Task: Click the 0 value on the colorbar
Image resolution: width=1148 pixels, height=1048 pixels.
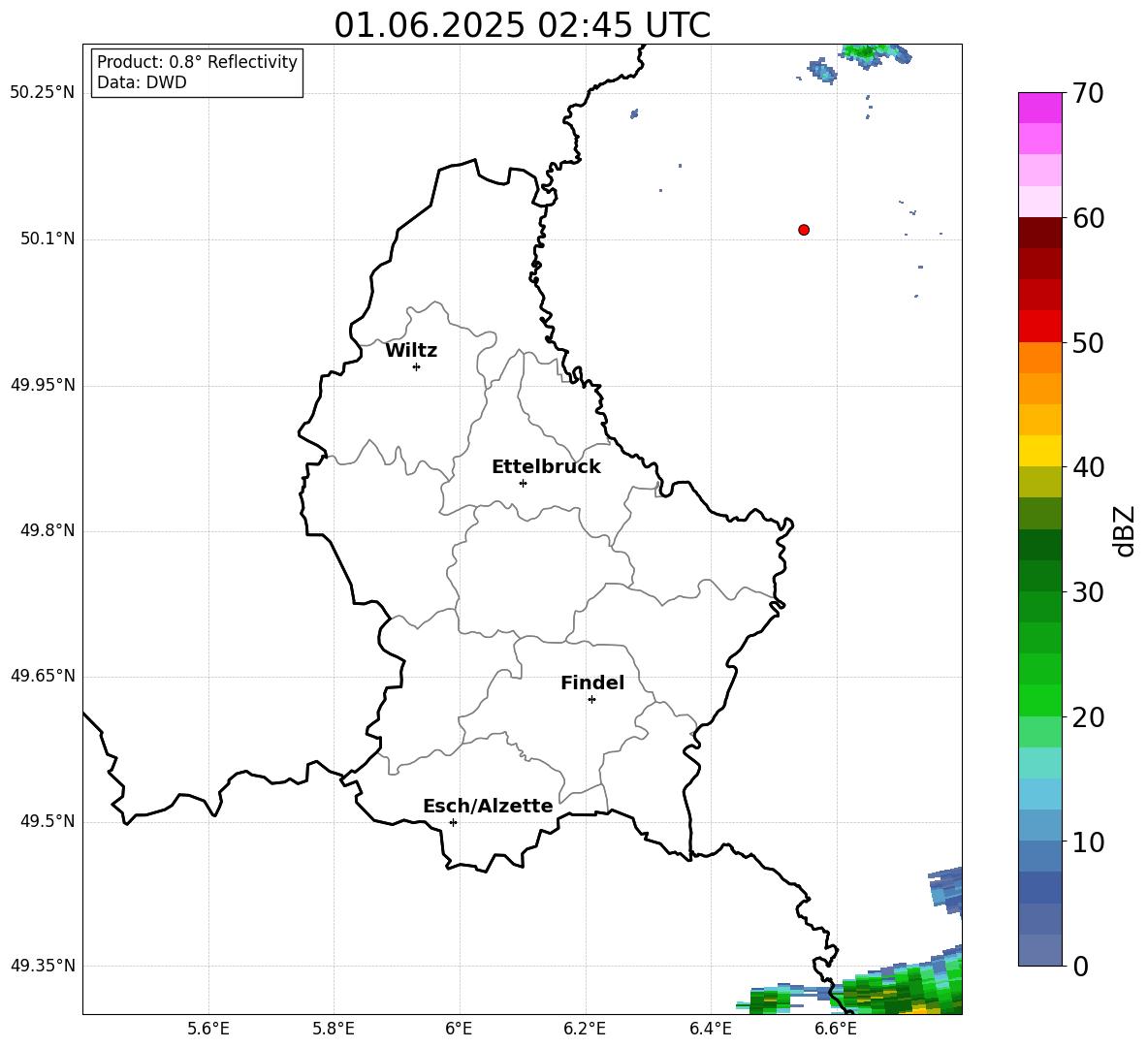Action: tap(1080, 966)
